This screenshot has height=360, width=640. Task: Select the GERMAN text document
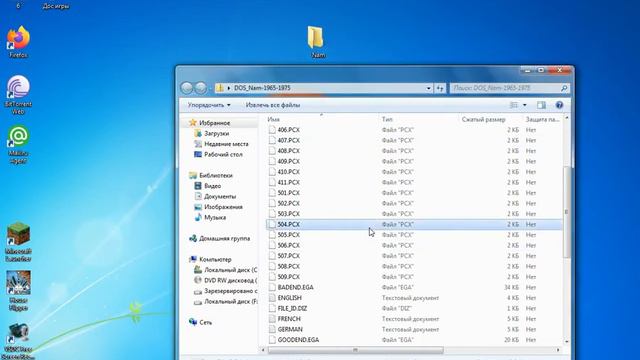click(x=290, y=329)
